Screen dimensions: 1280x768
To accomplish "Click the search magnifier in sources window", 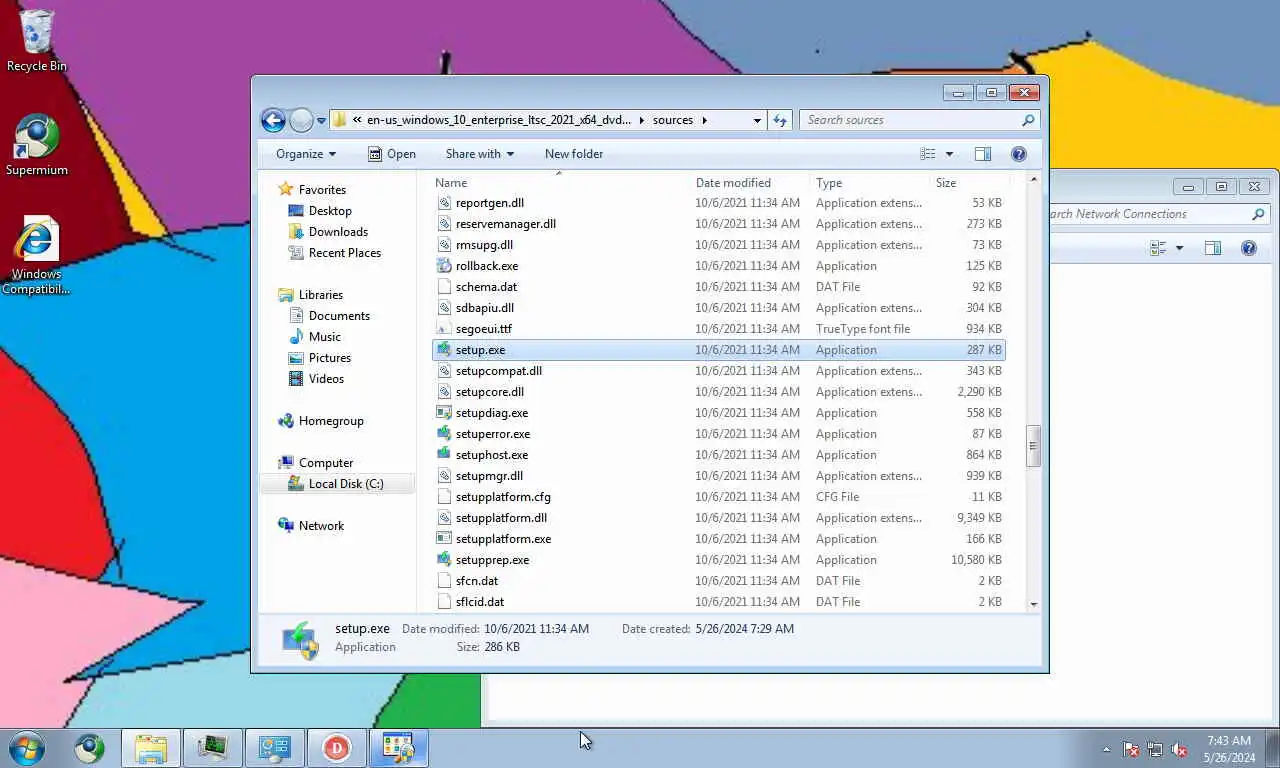I will tap(1028, 120).
